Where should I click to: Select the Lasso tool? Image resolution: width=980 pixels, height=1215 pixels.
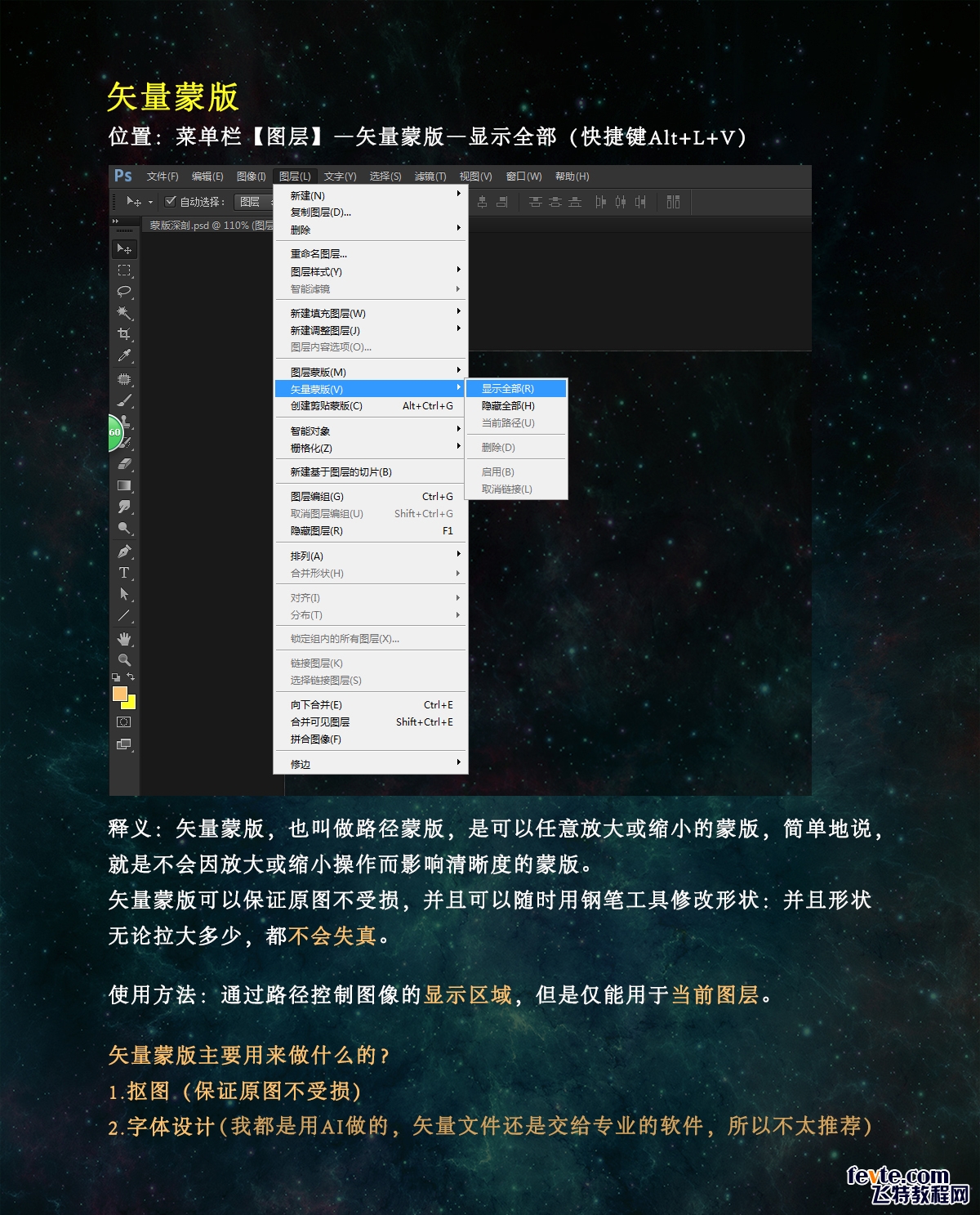[124, 292]
